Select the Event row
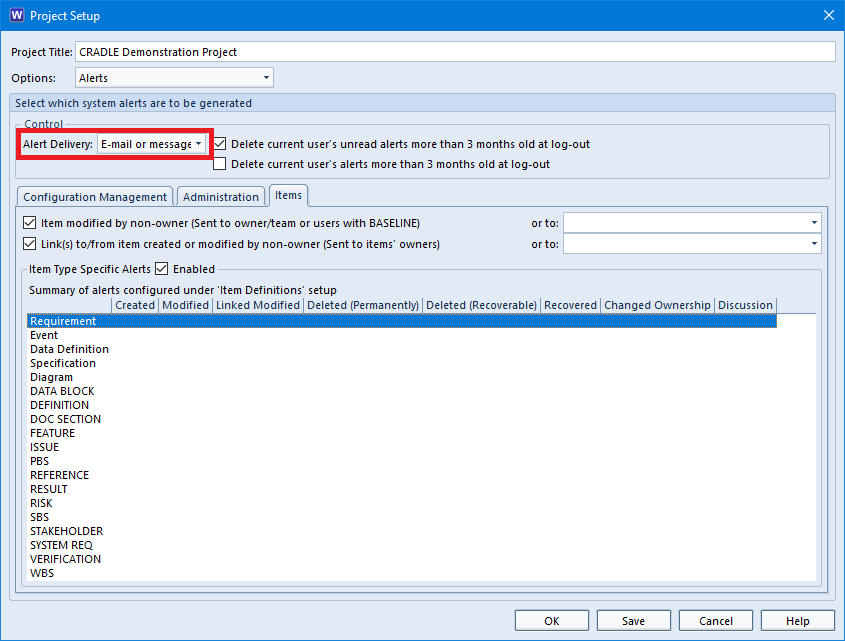This screenshot has height=641, width=845. point(402,335)
